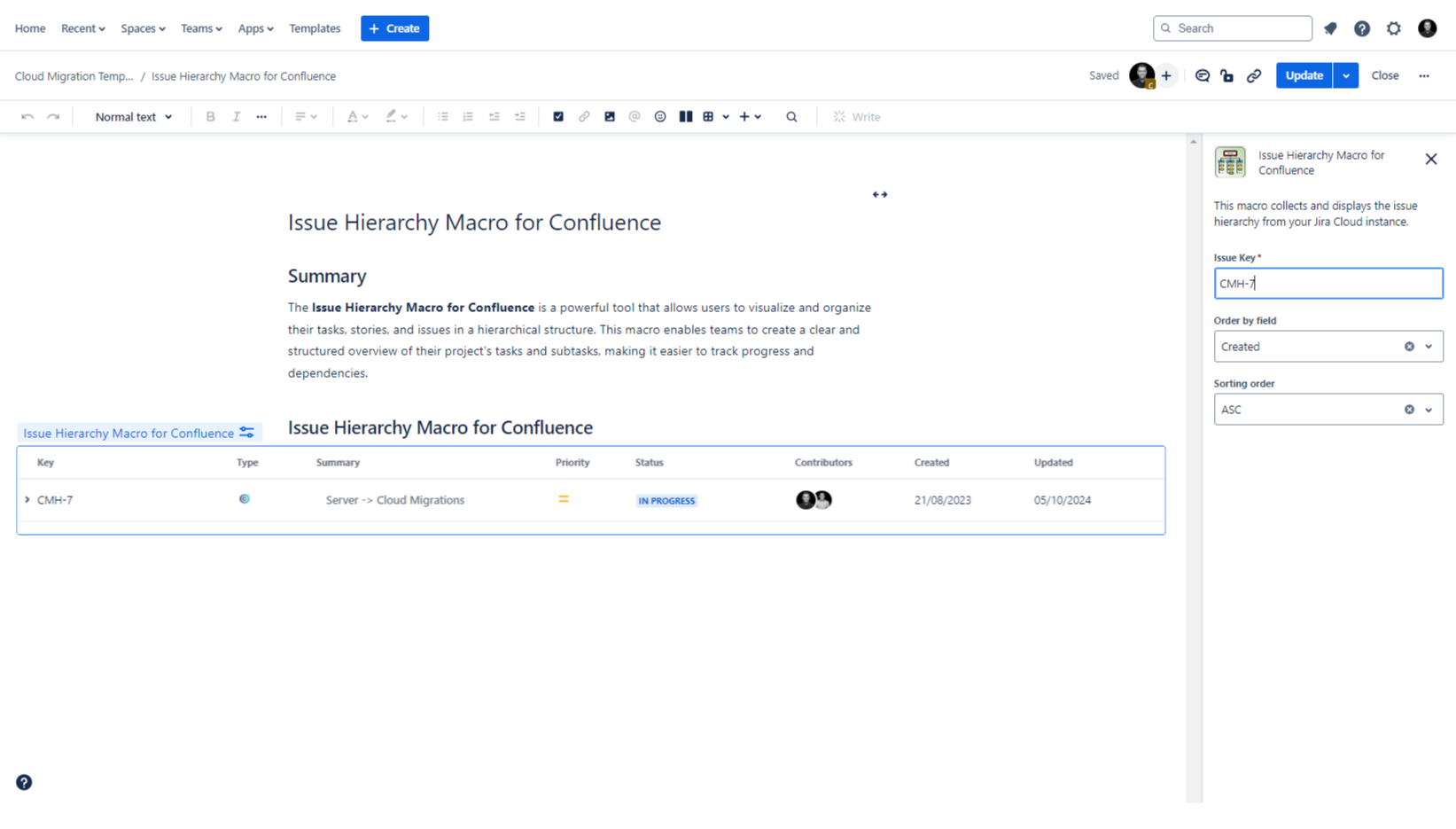Open the Sorting order dropdown

[x=1427, y=409]
